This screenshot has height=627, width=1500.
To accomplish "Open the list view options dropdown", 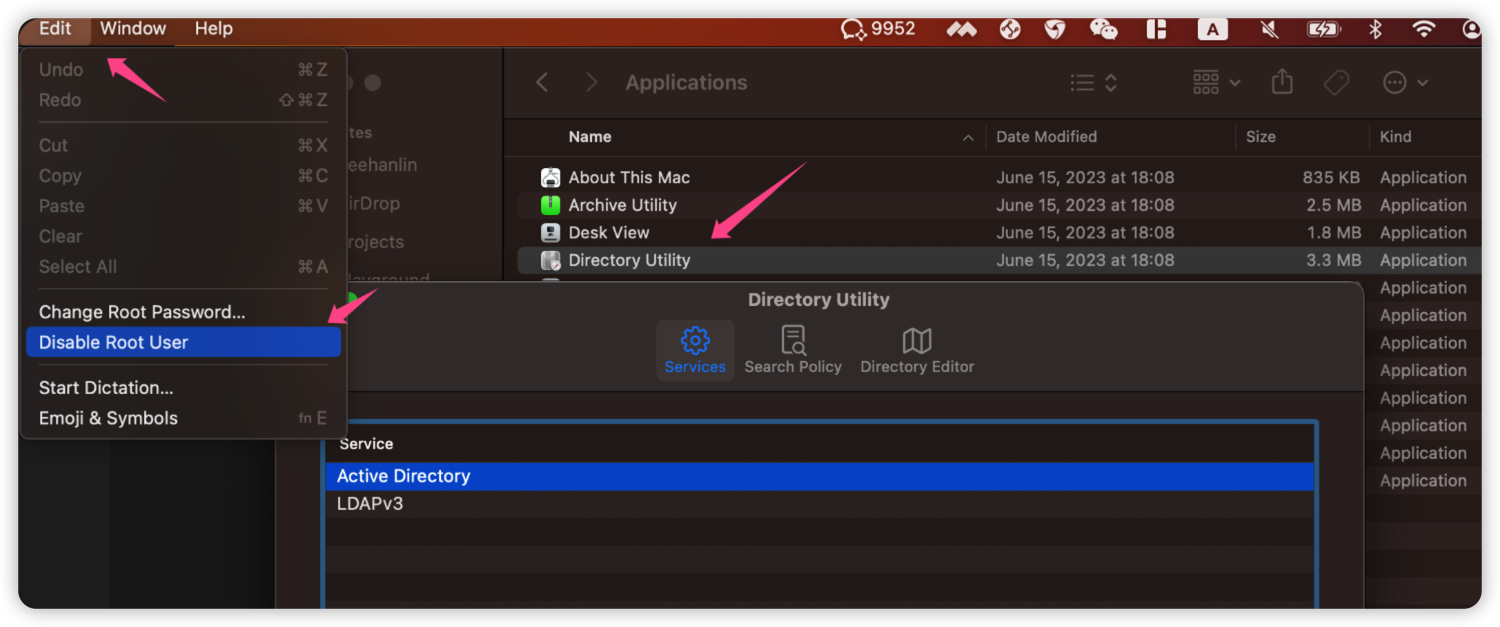I will 1093,83.
